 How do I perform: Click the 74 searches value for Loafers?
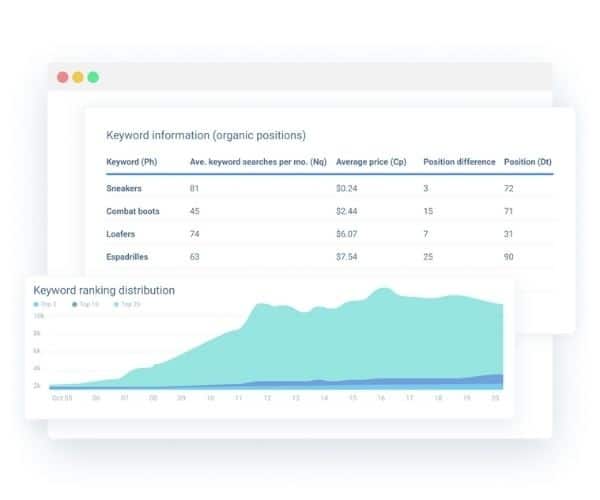(x=194, y=234)
